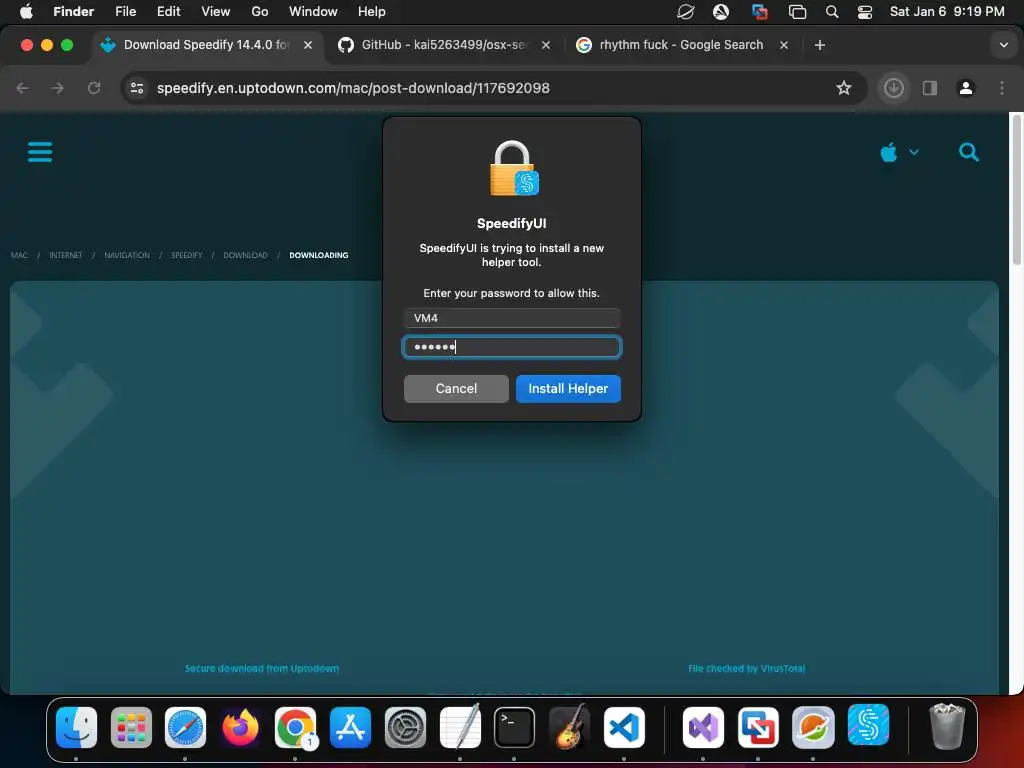Open the Apple menu
Viewport: 1024px width, 768px height.
pos(26,12)
